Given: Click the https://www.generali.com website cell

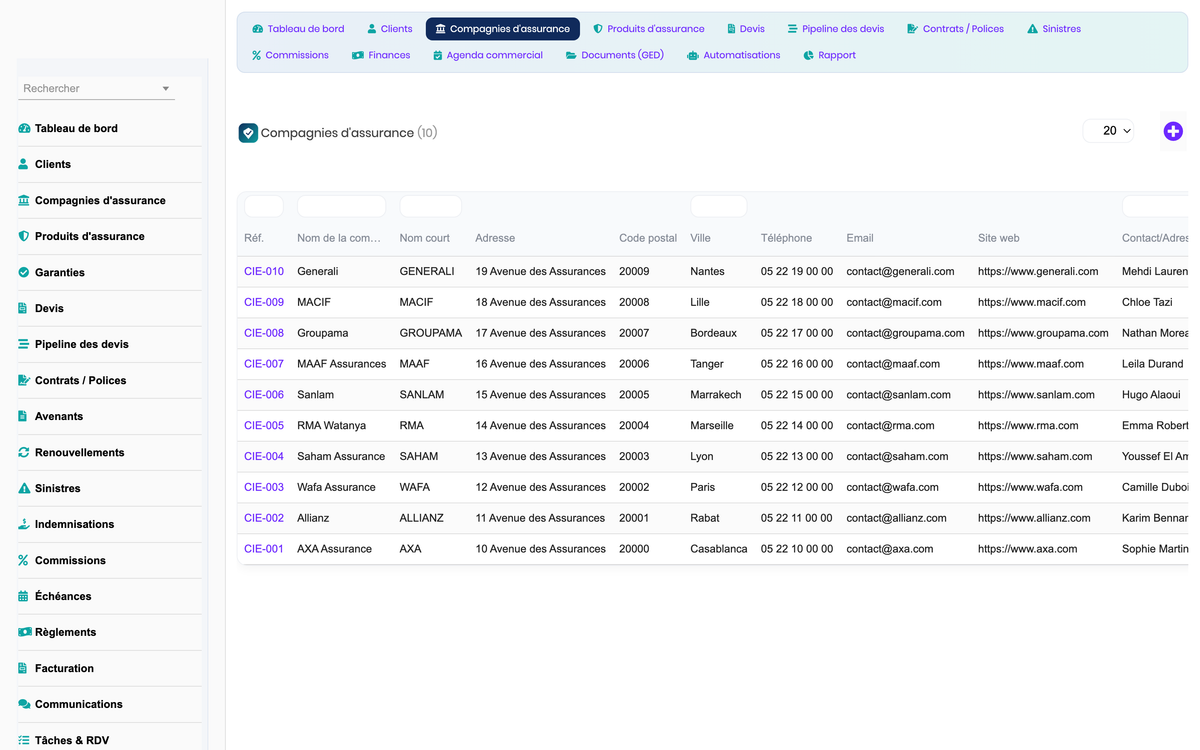Looking at the screenshot, I should [x=1038, y=271].
